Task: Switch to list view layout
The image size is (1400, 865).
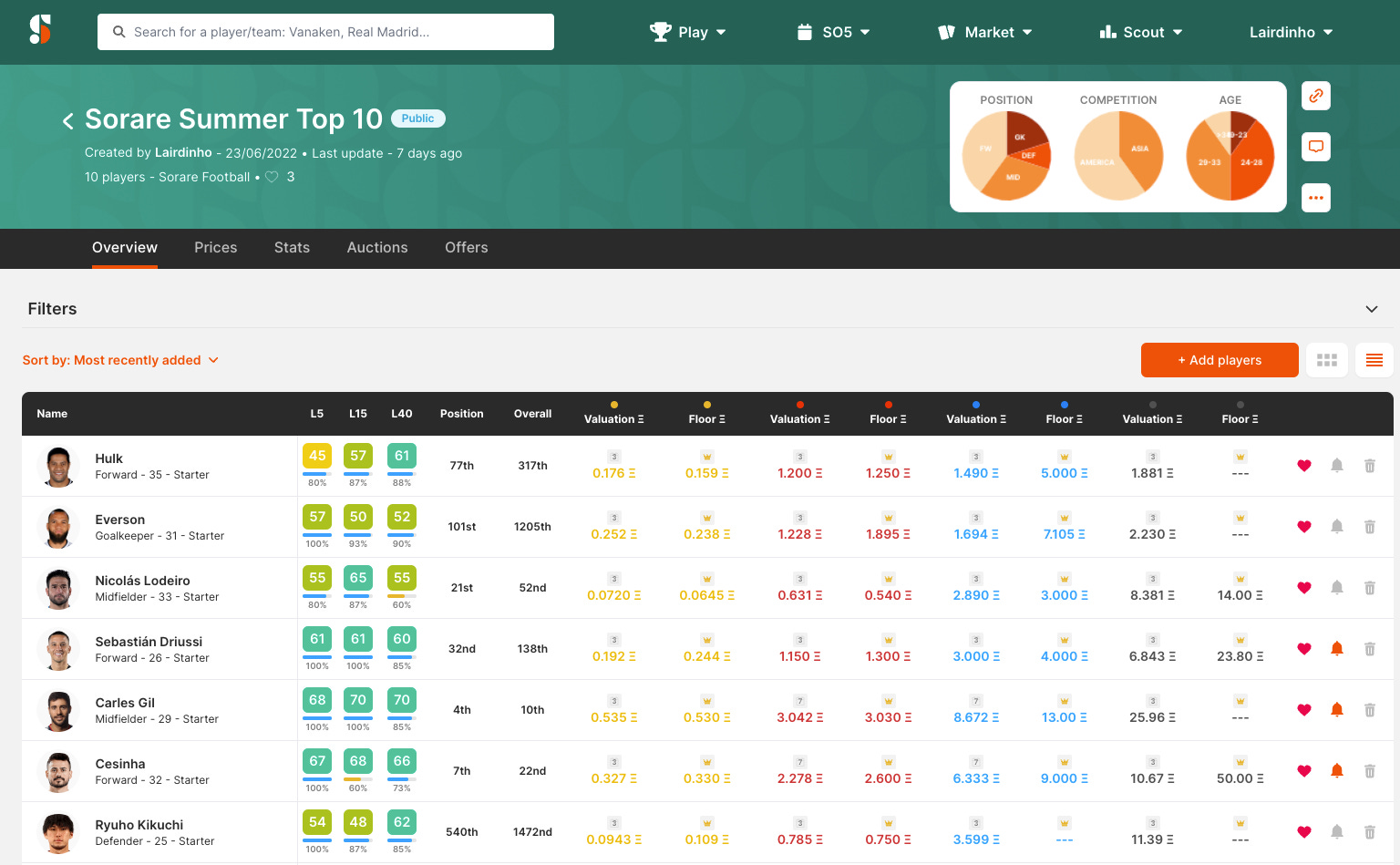Action: (x=1374, y=360)
